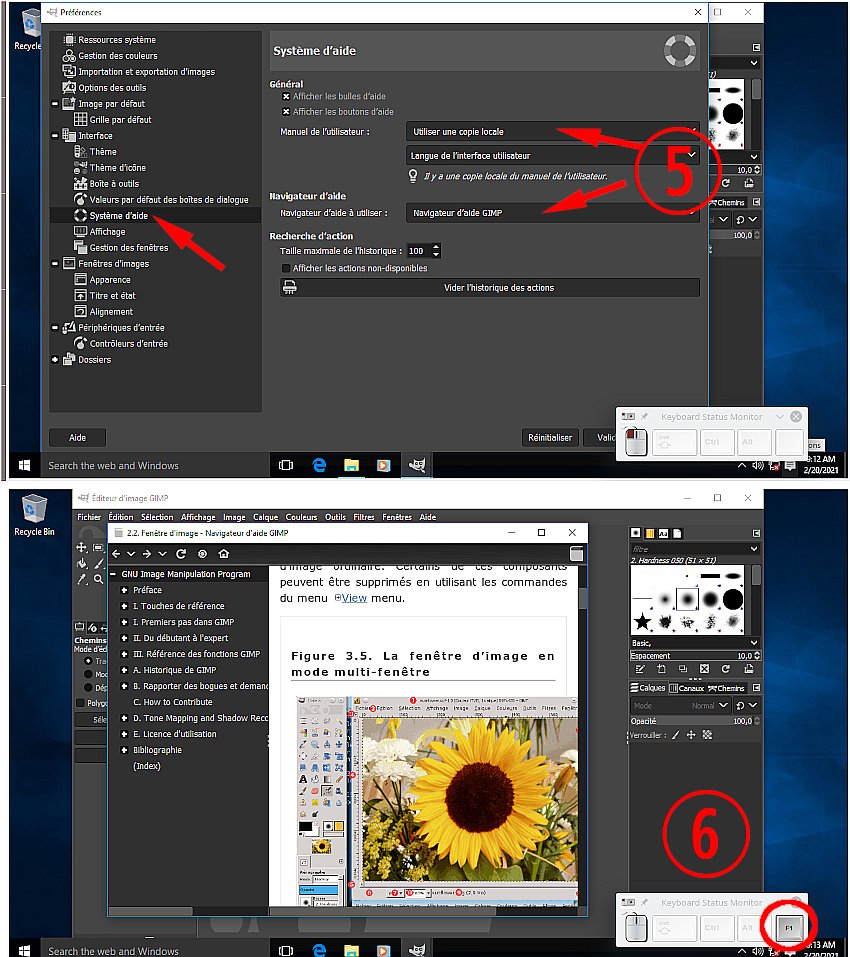This screenshot has height=957, width=850.
Task: Select the Move tool in the toolbox
Action: 81,547
